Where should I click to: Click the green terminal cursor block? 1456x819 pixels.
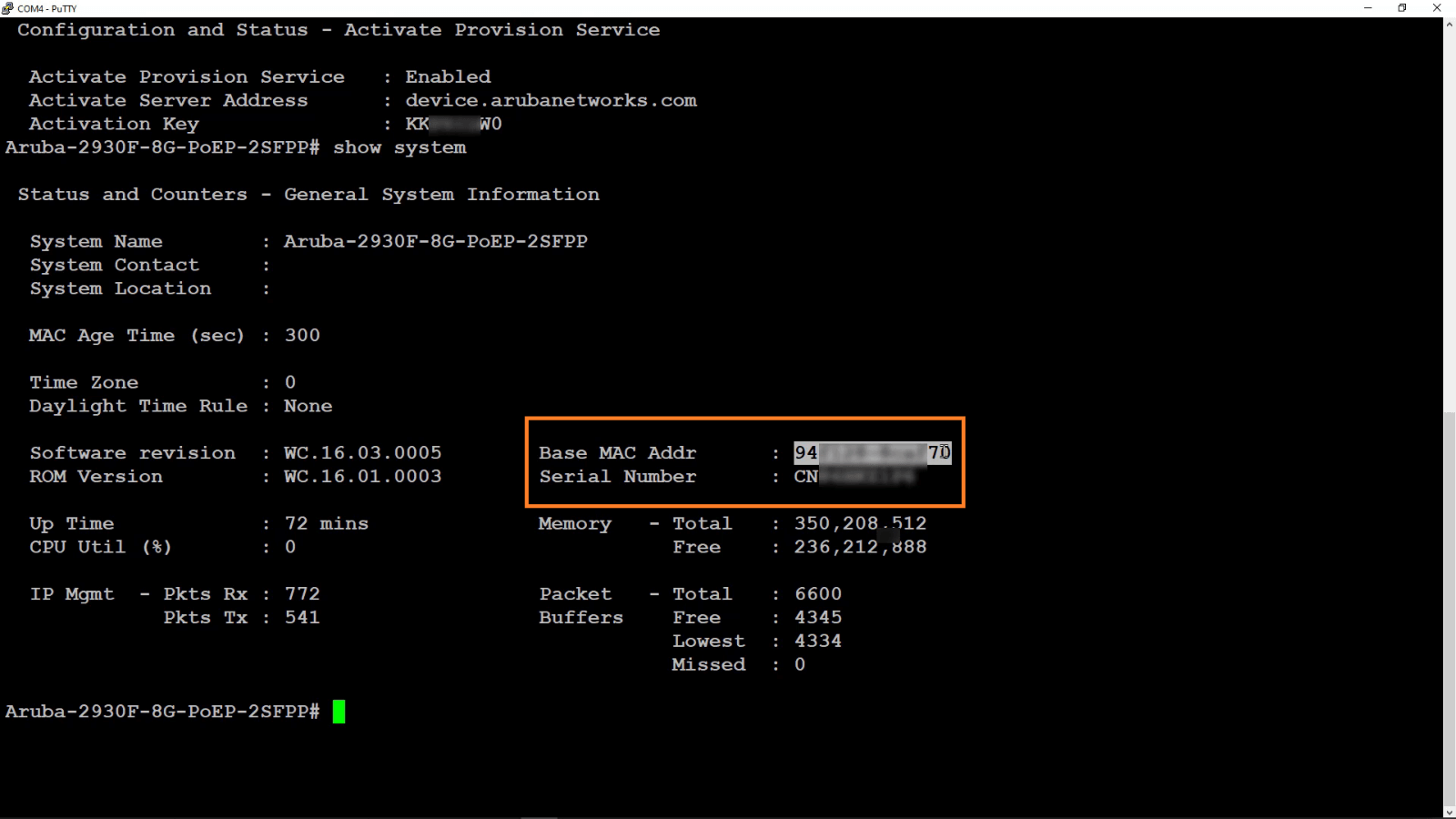point(339,712)
